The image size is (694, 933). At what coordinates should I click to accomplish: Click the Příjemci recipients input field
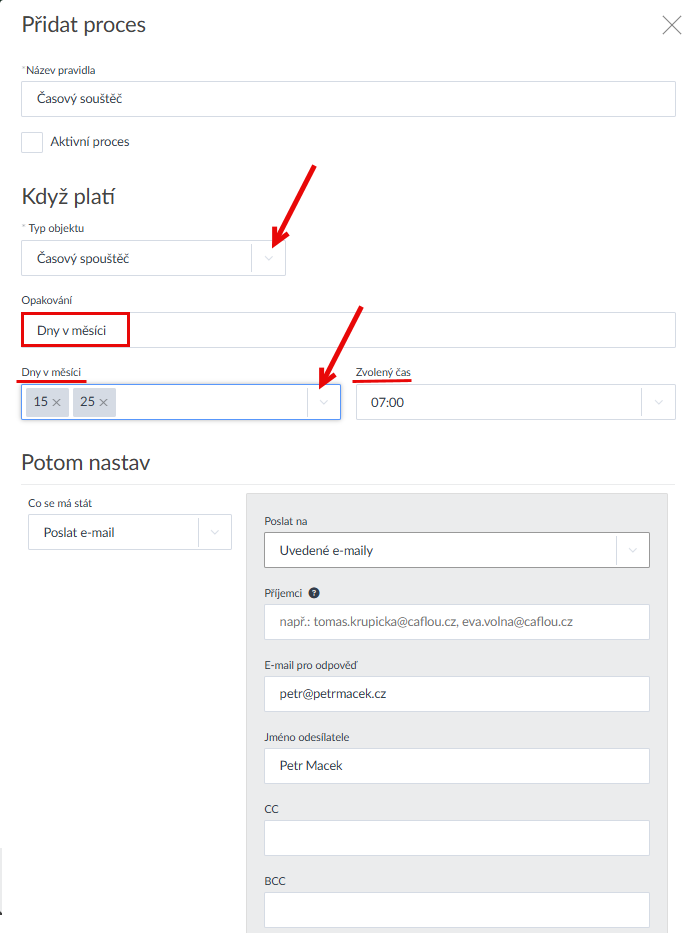pyautogui.click(x=456, y=622)
